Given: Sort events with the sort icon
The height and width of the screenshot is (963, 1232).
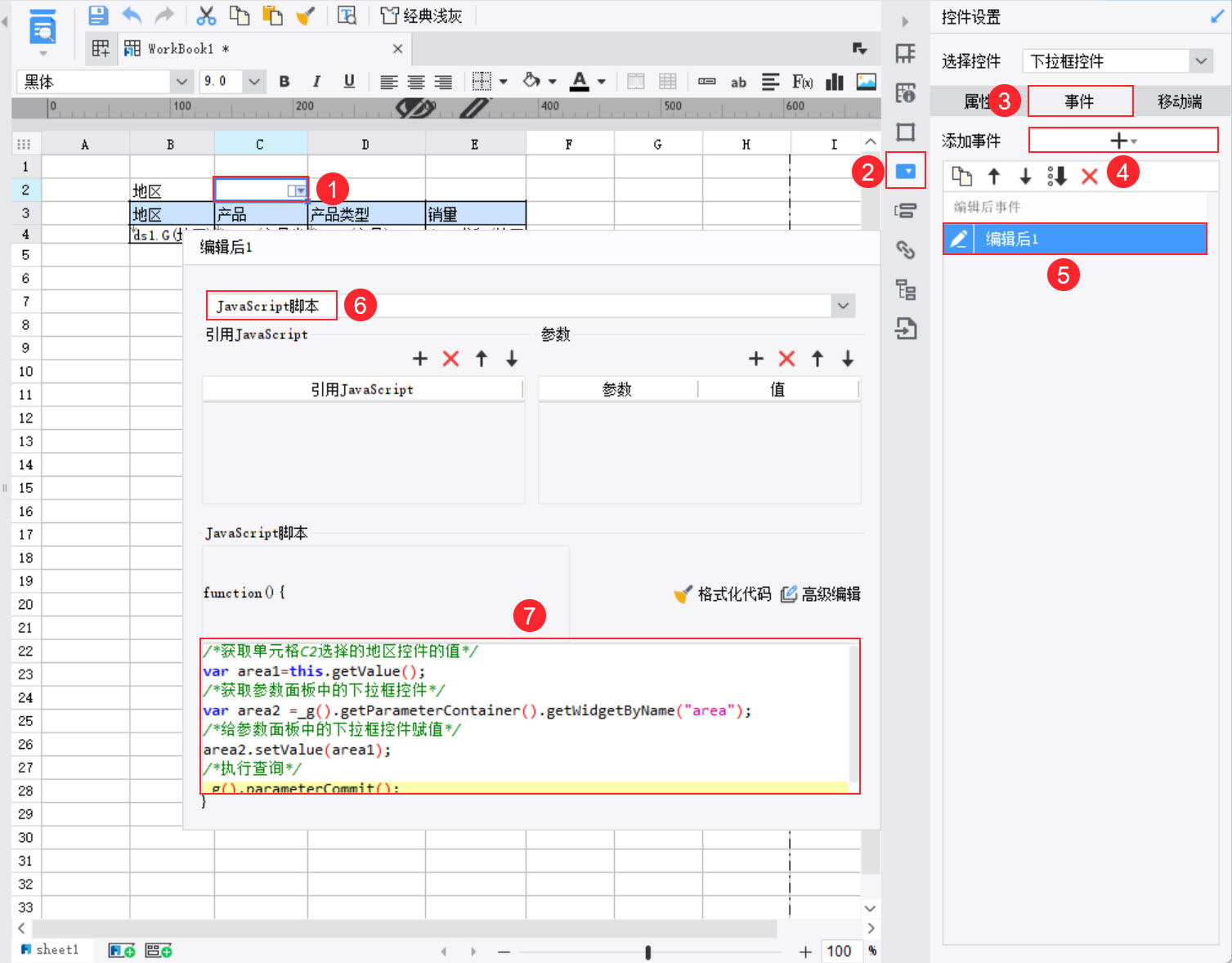Looking at the screenshot, I should tap(1057, 176).
